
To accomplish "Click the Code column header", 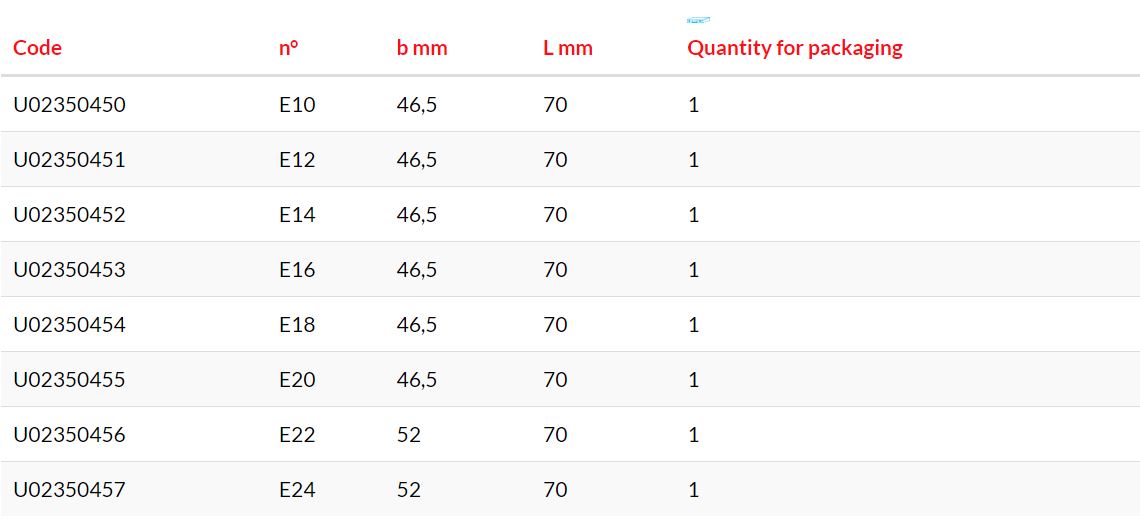I will (x=38, y=48).
